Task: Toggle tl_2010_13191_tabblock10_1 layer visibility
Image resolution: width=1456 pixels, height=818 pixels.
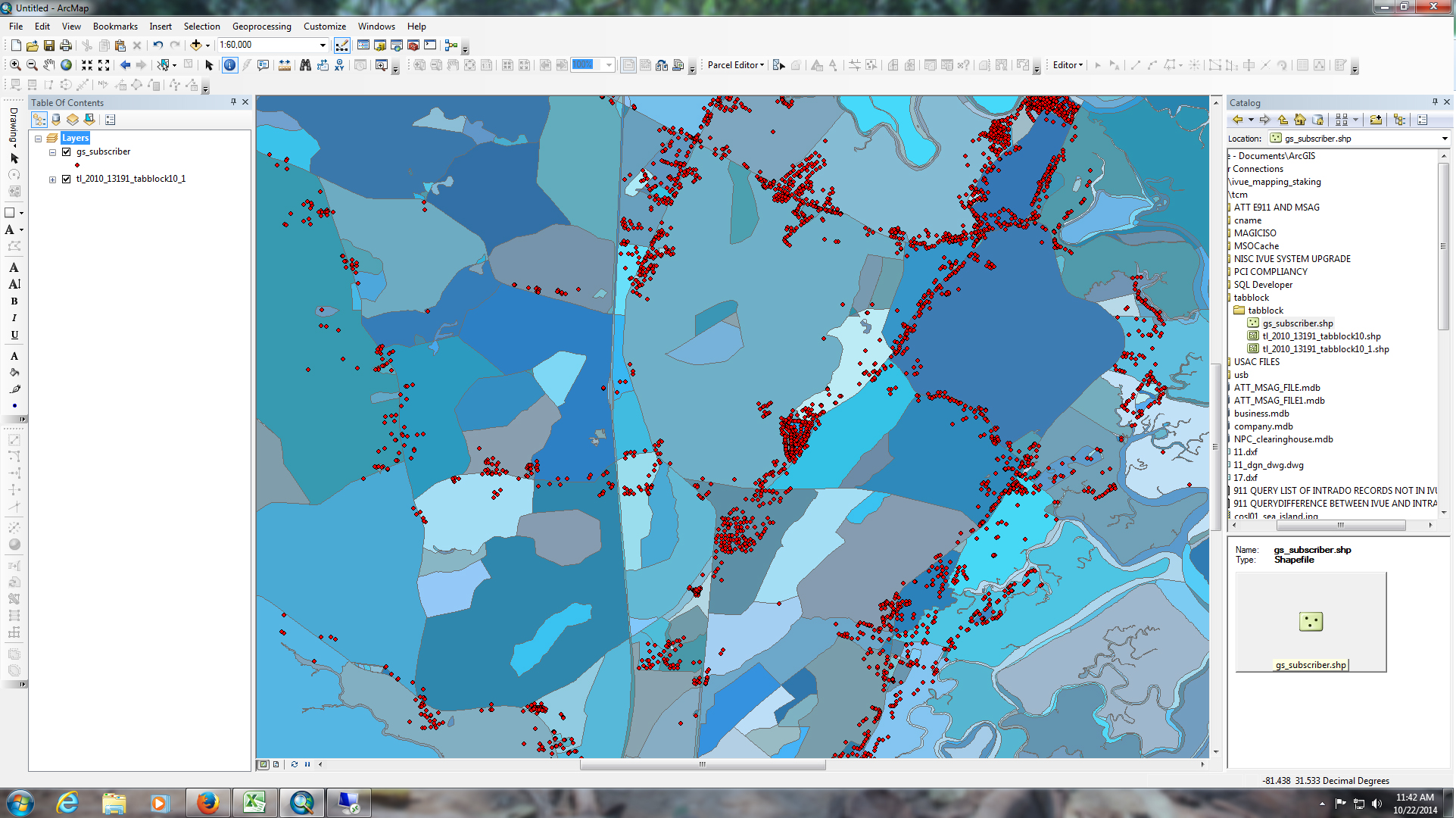Action: click(67, 180)
